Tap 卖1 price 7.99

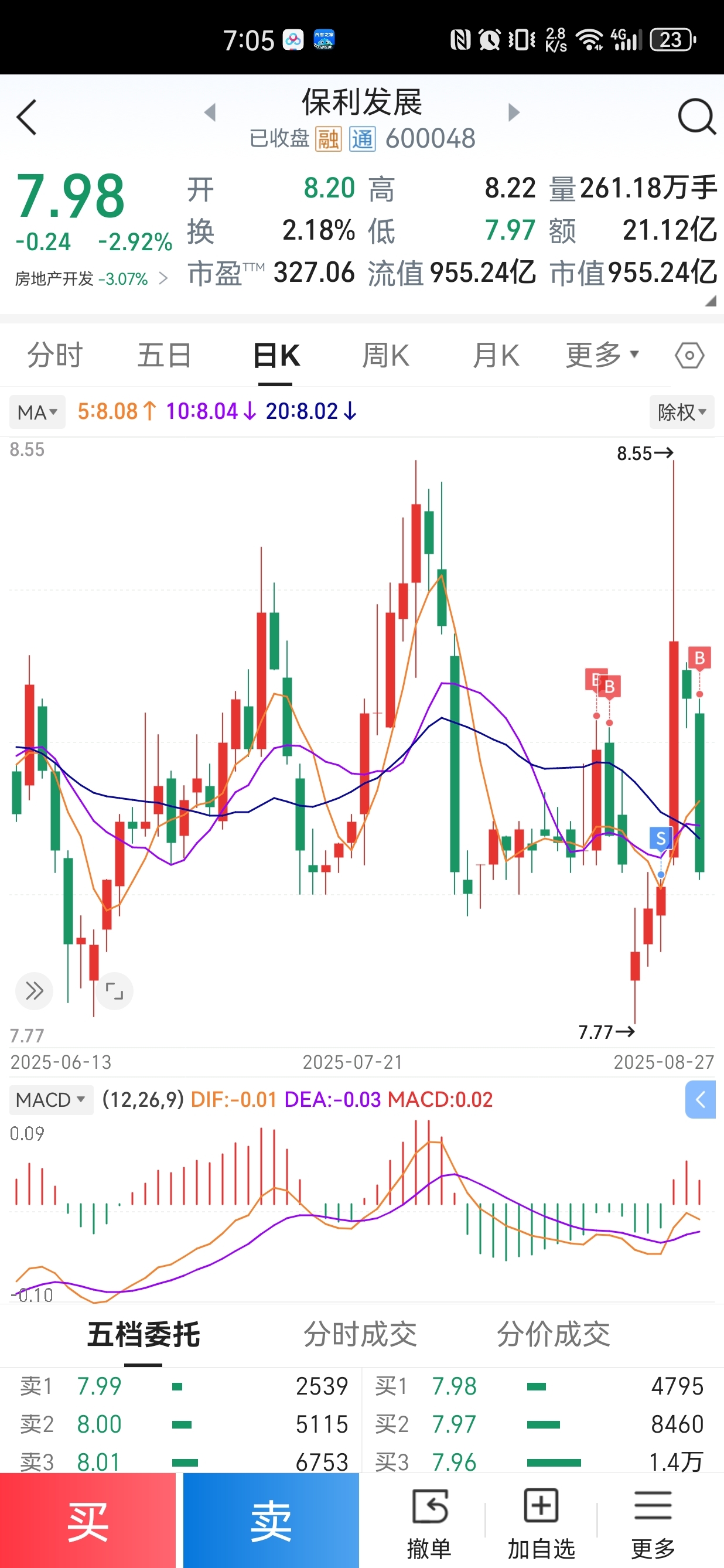(x=99, y=1386)
